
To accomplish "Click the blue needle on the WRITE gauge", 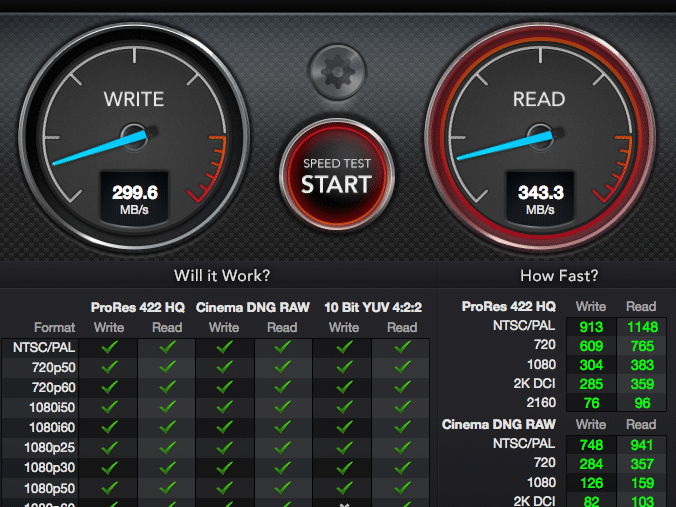I will coord(100,148).
